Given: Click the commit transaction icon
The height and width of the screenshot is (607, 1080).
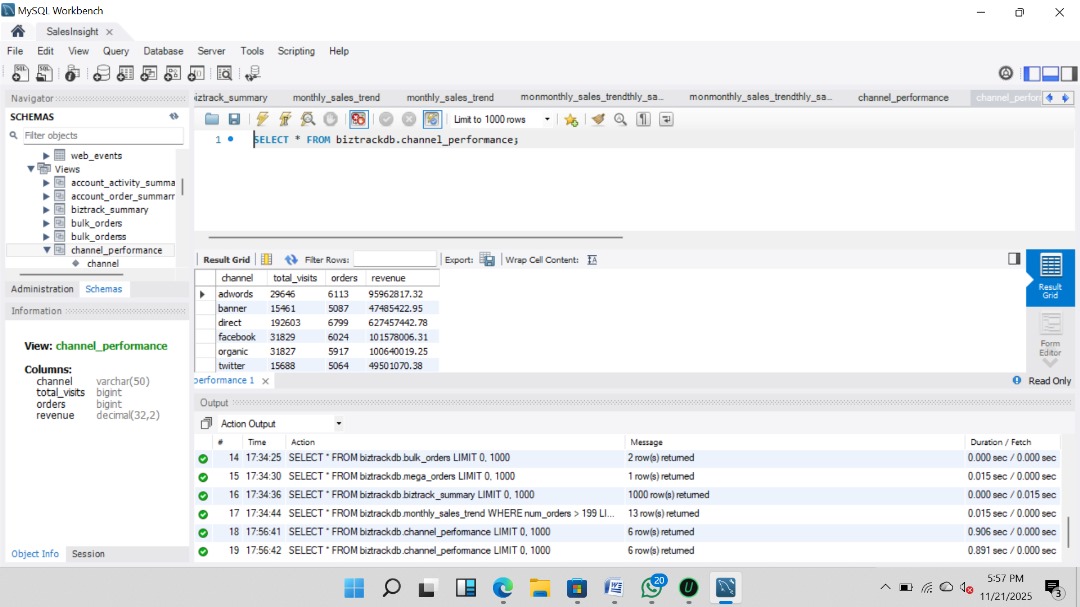Looking at the screenshot, I should click(386, 119).
